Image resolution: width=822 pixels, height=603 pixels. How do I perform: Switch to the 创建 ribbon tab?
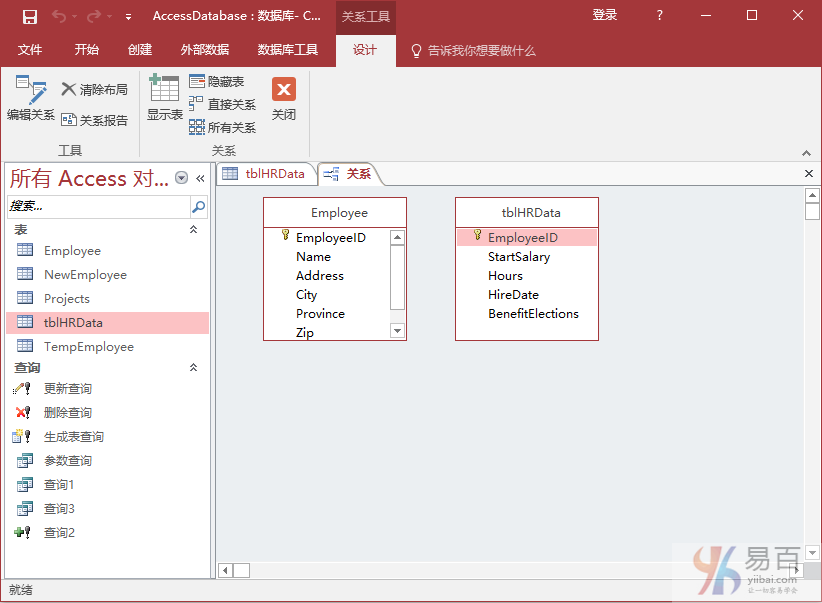[140, 50]
